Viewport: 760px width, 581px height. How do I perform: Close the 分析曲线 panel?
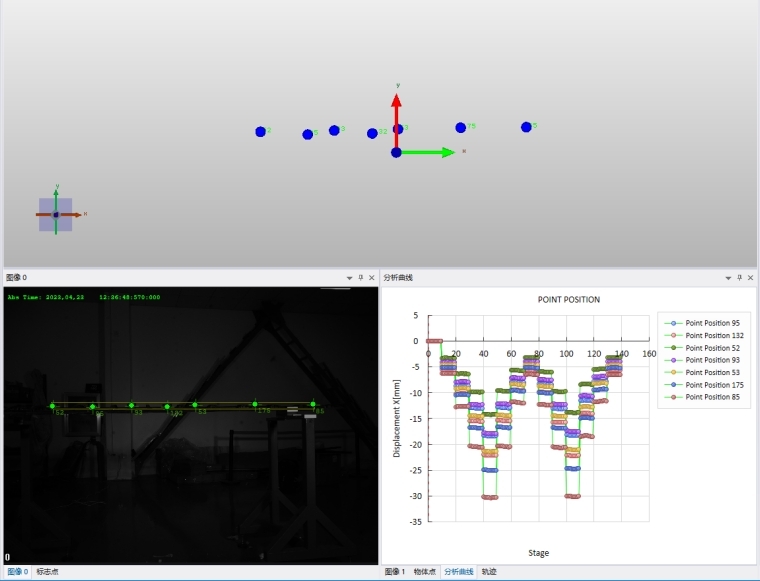pyautogui.click(x=750, y=278)
